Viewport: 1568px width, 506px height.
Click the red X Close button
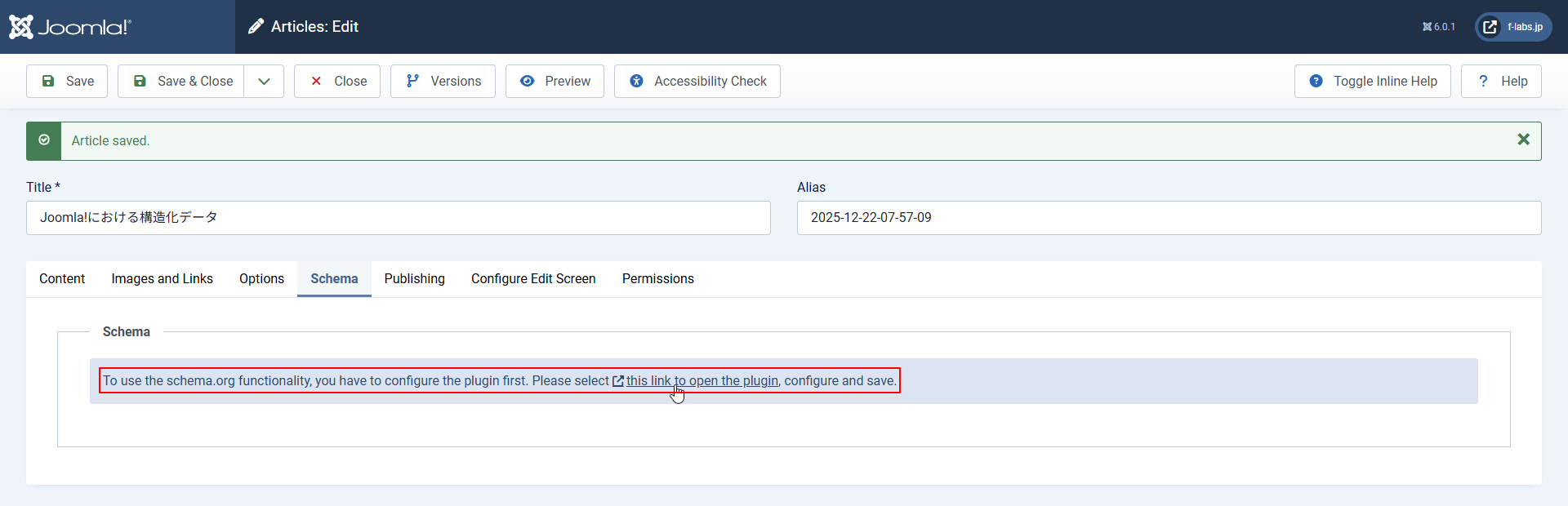click(337, 82)
